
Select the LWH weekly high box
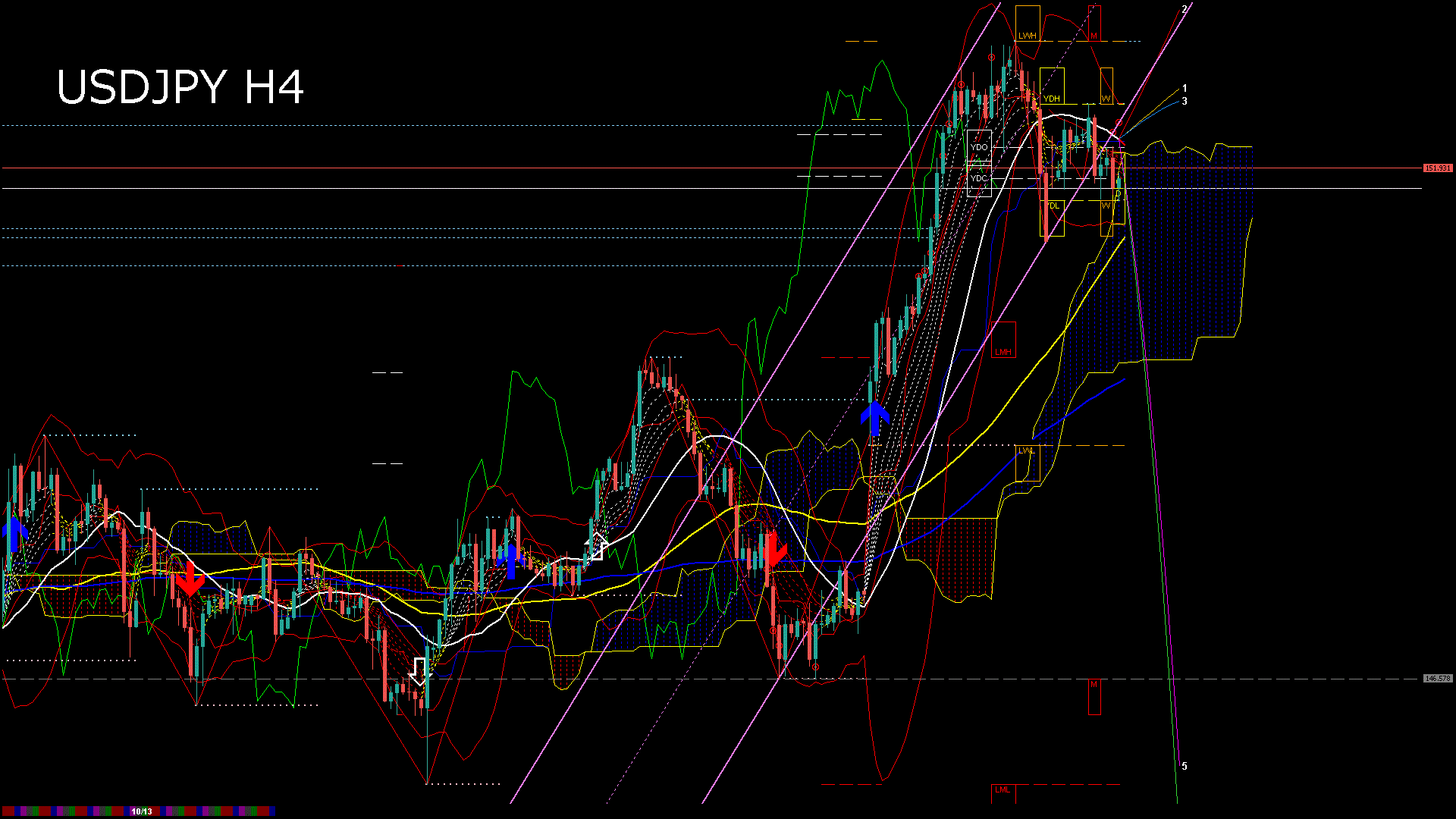pos(1027,36)
